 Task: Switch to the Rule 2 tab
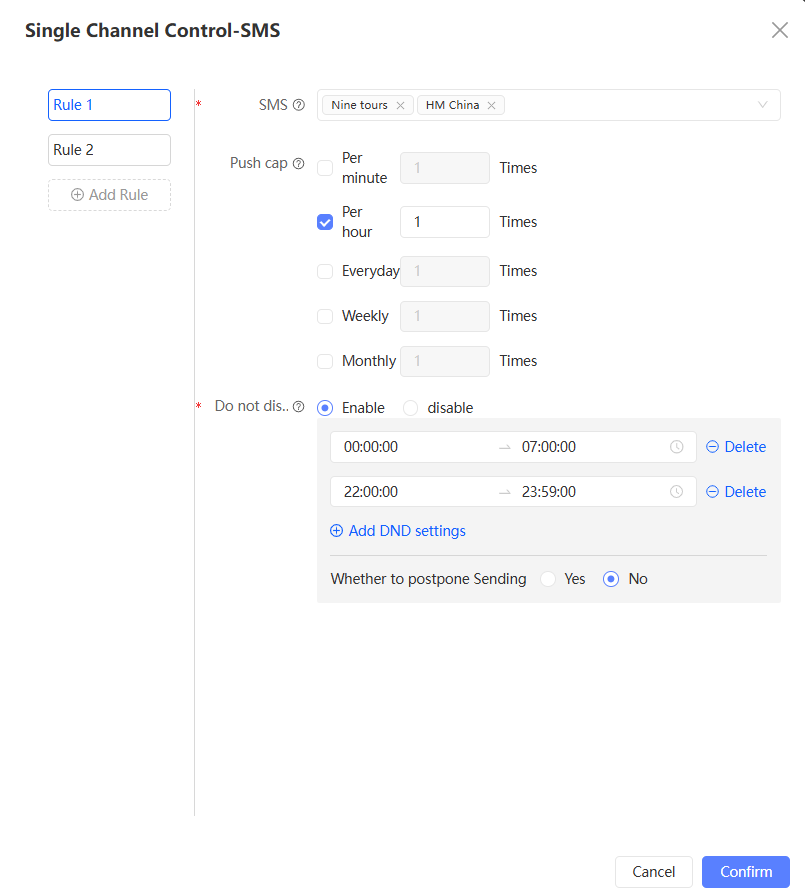(x=109, y=150)
